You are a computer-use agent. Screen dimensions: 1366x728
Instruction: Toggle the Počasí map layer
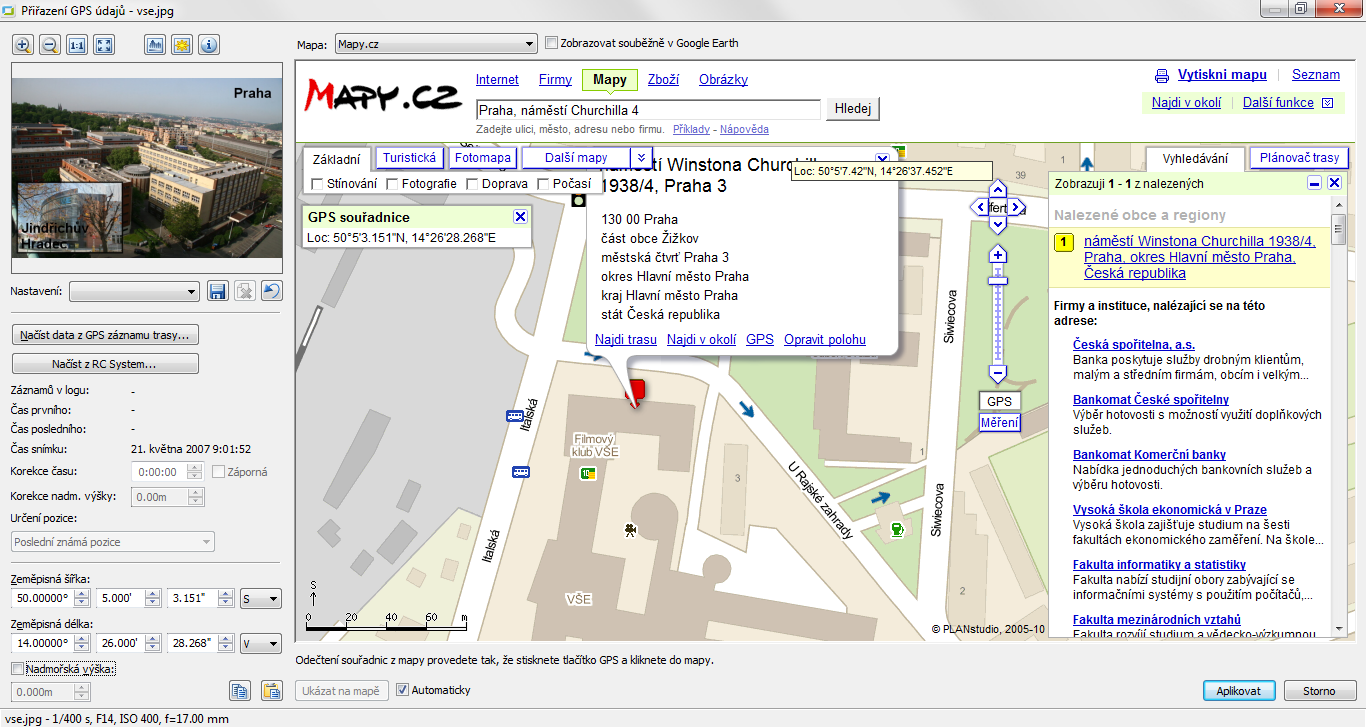coord(544,184)
